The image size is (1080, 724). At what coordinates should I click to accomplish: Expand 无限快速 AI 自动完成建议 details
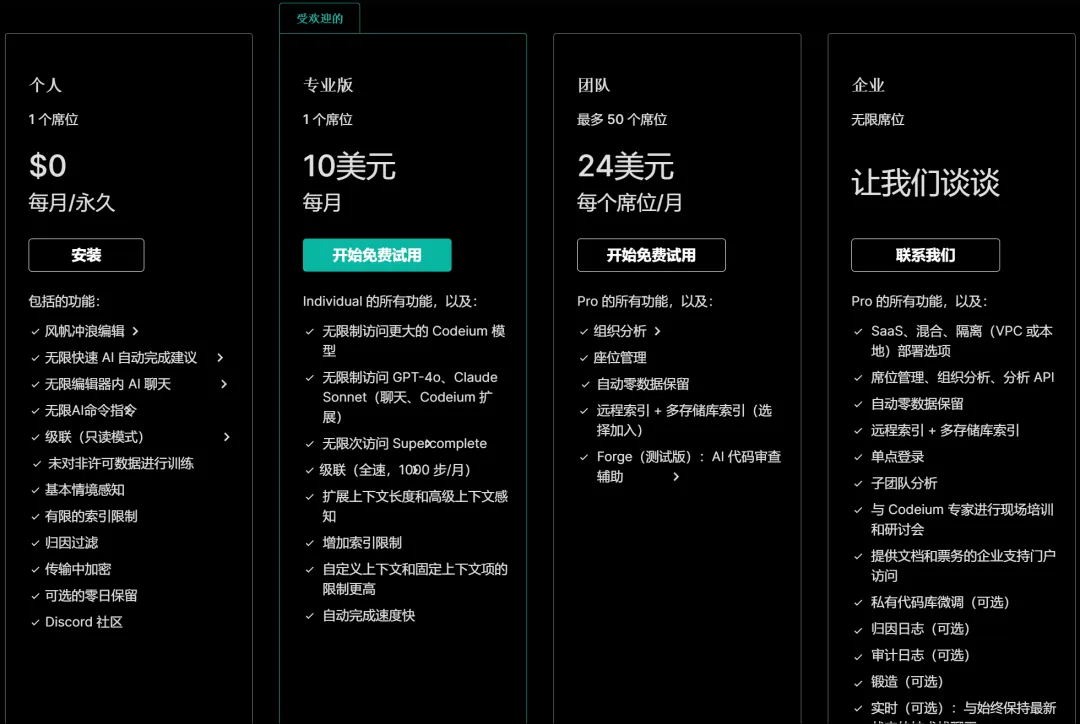click(220, 357)
